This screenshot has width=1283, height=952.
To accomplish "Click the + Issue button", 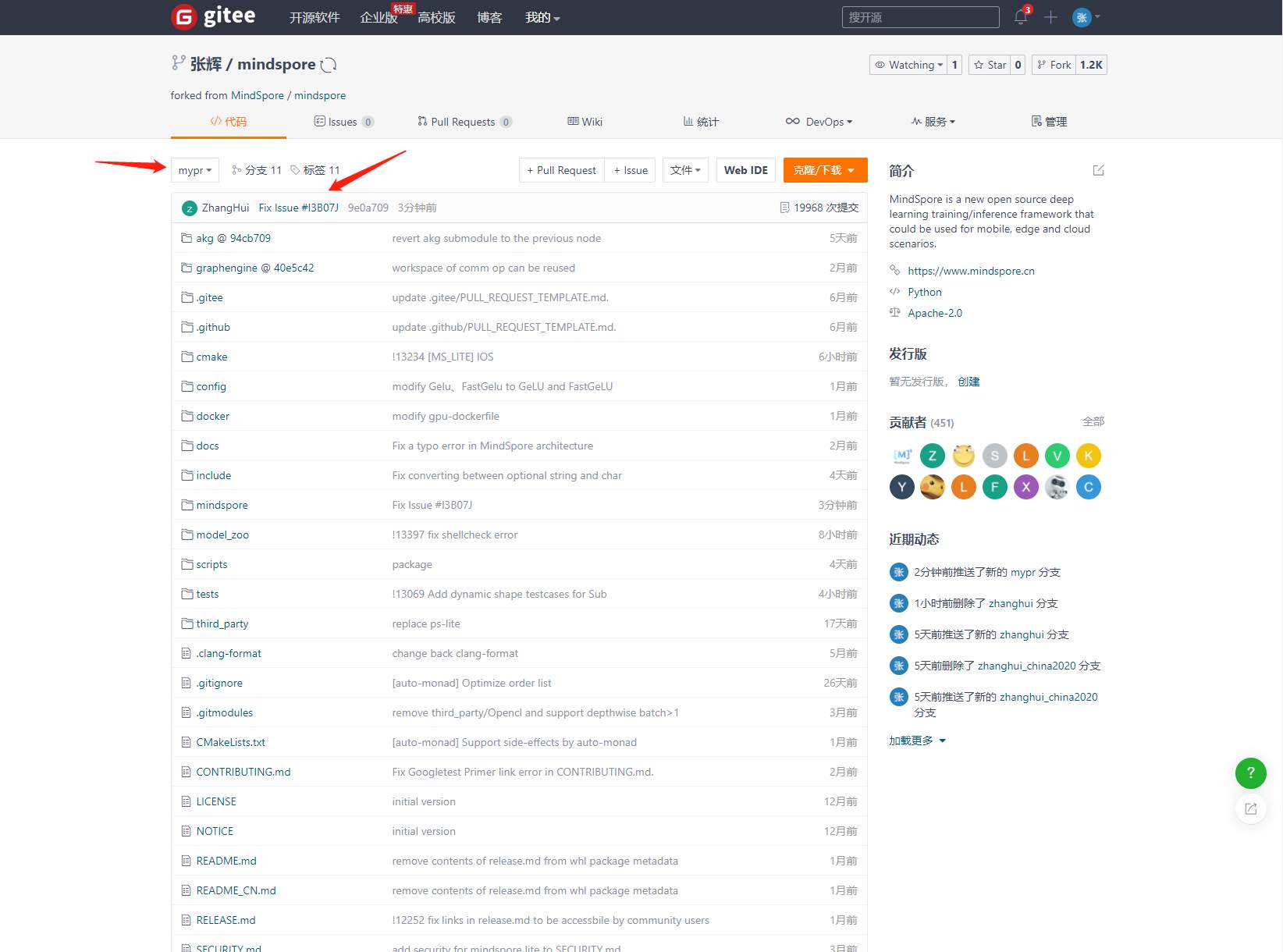I will (631, 170).
